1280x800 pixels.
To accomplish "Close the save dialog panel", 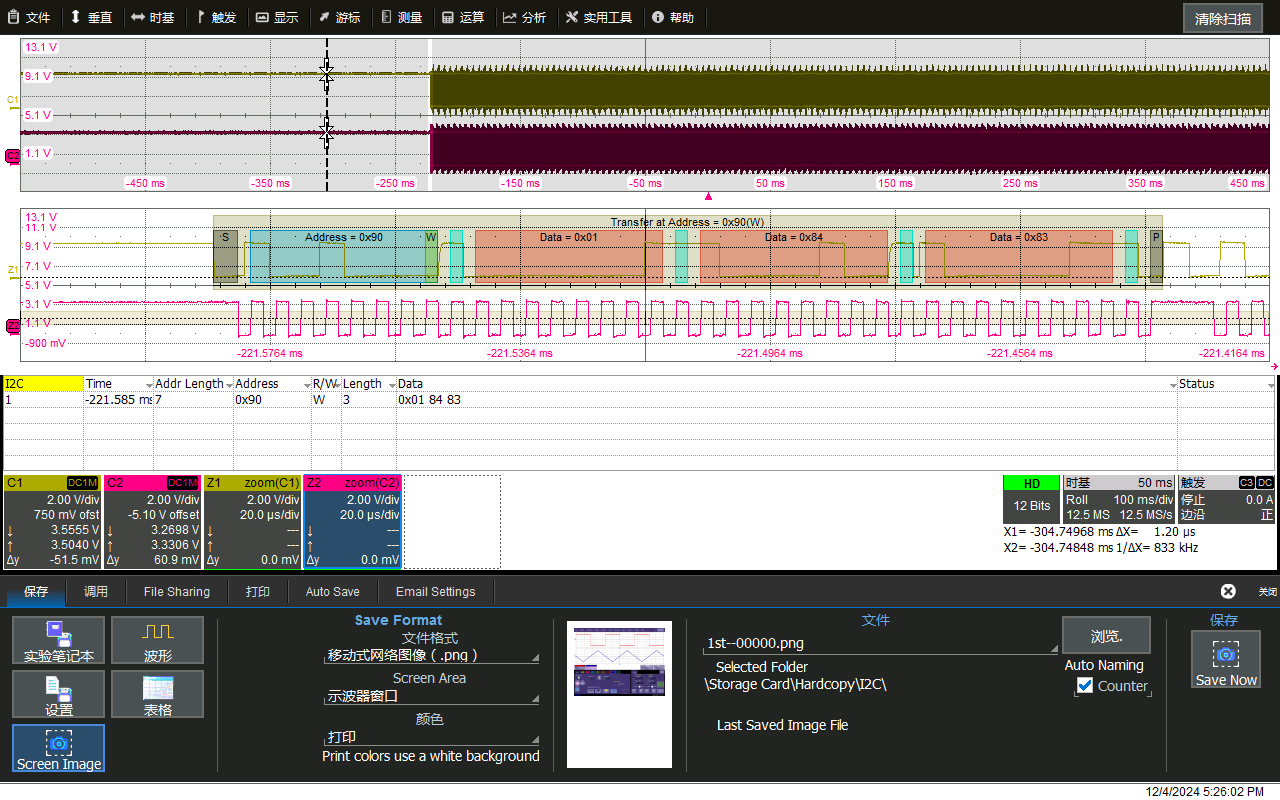I will (x=1228, y=591).
